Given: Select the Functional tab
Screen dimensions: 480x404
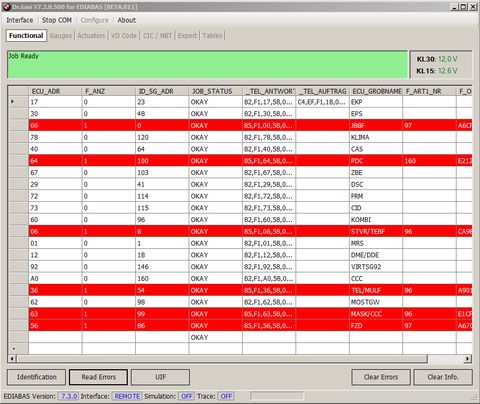Looking at the screenshot, I should click(26, 36).
